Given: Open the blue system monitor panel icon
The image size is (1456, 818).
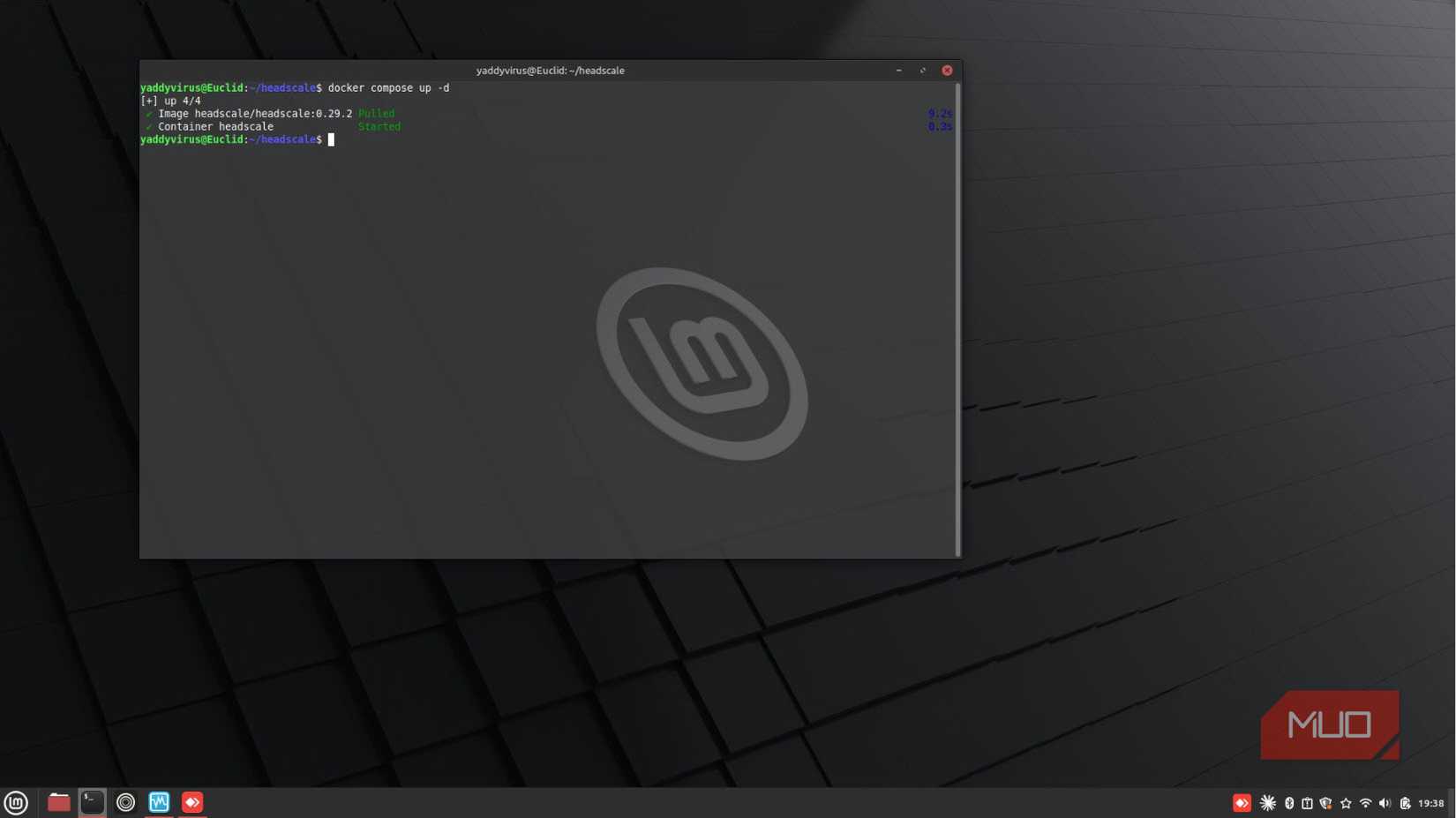Looking at the screenshot, I should point(159,802).
